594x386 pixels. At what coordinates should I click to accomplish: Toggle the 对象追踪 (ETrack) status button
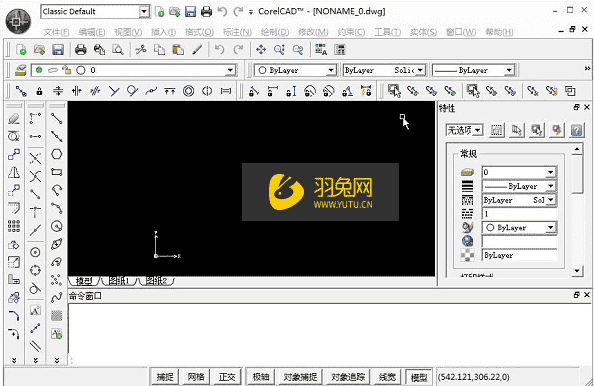(348, 377)
